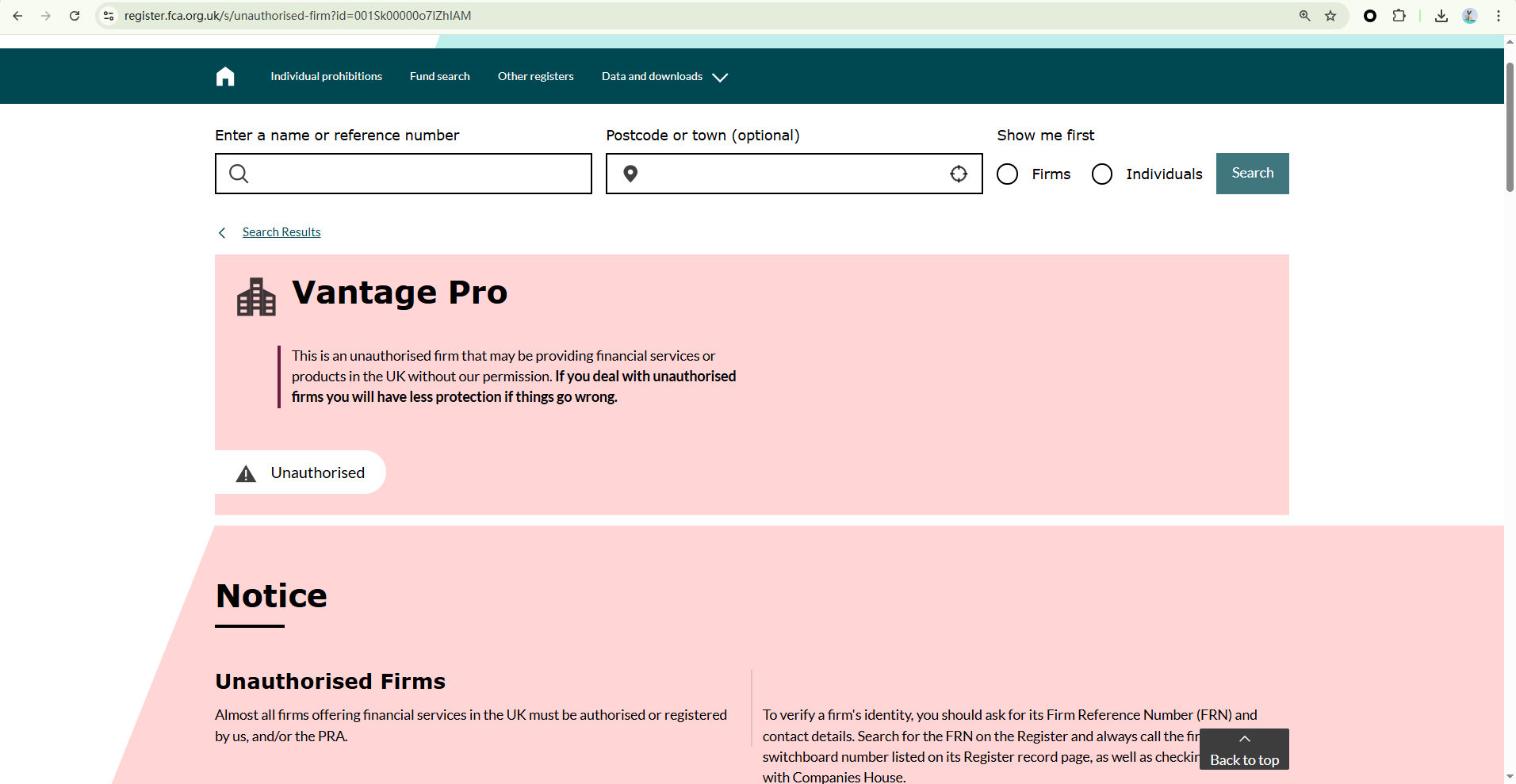Click Back to top button
Image resolution: width=1516 pixels, height=784 pixels.
click(x=1244, y=749)
